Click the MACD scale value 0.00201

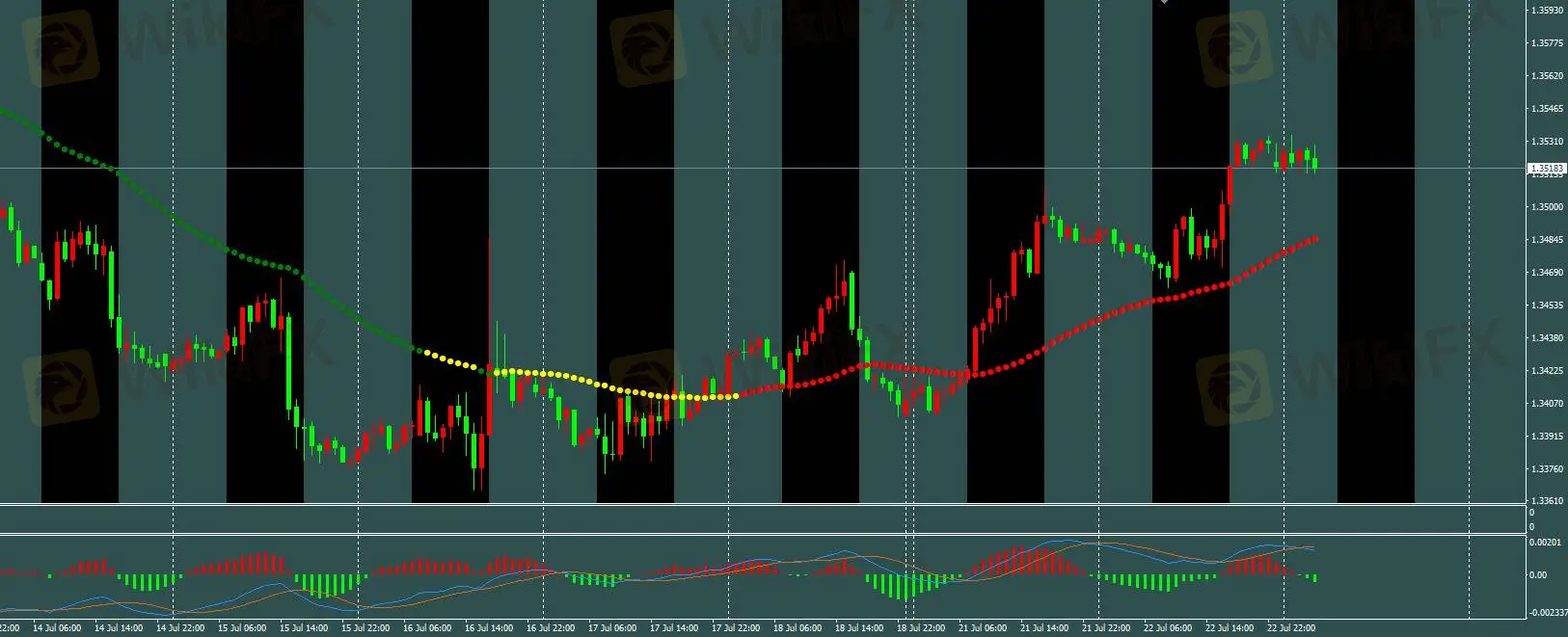[1547, 543]
